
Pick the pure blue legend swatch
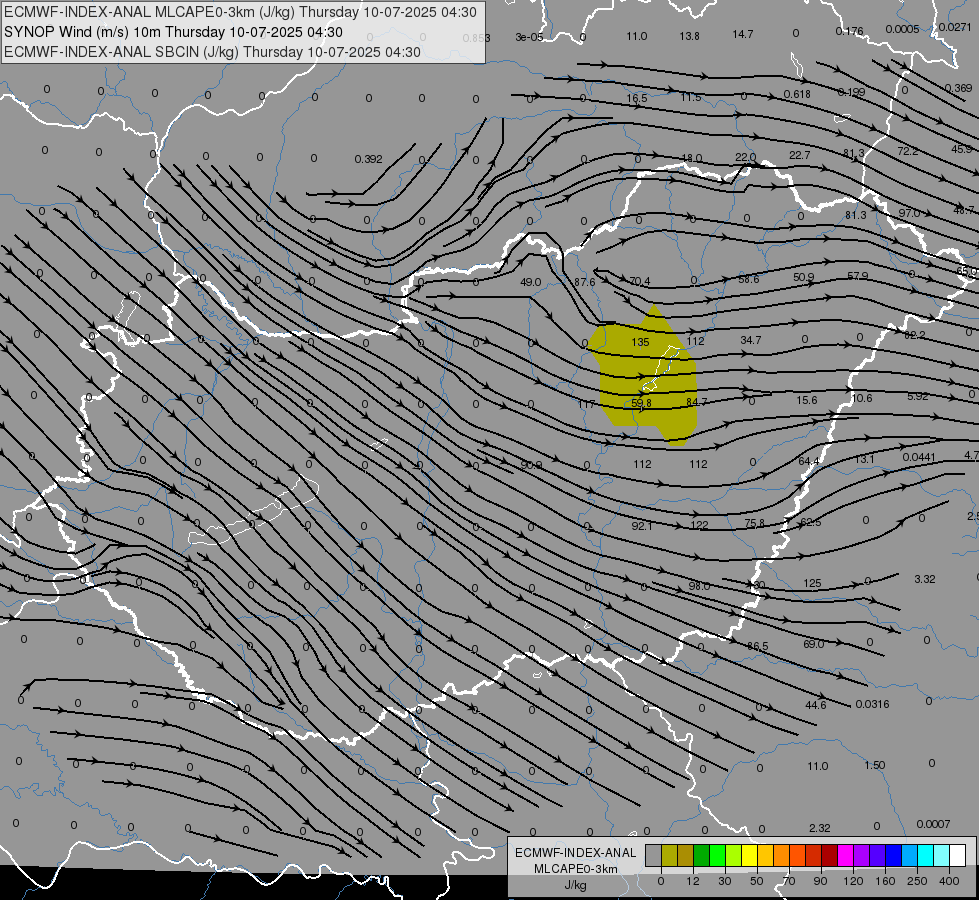click(893, 856)
